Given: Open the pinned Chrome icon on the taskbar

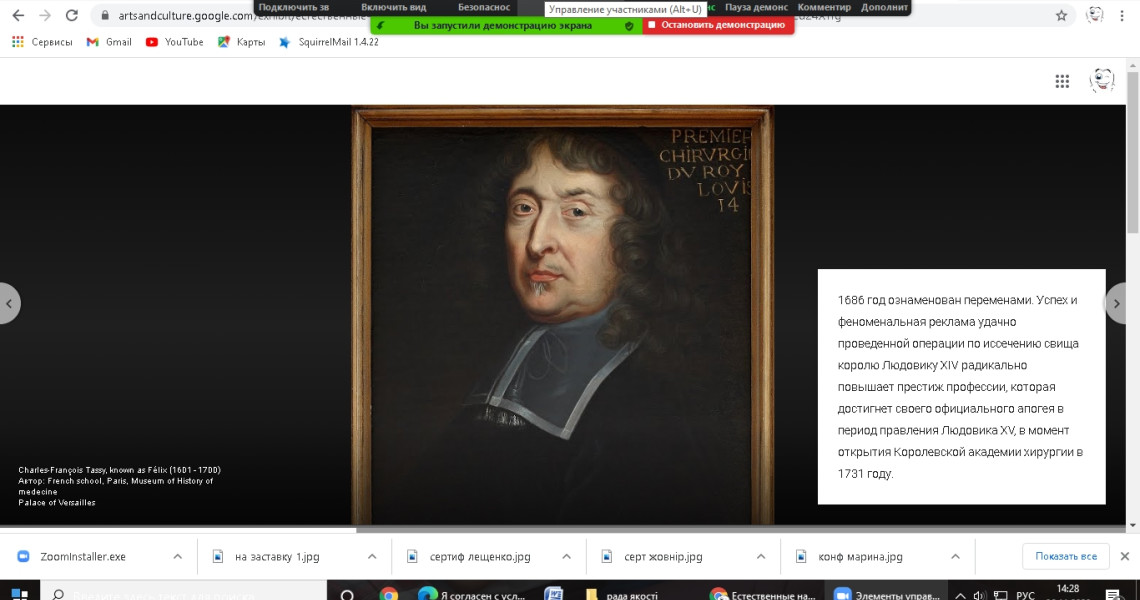Looking at the screenshot, I should (388, 593).
